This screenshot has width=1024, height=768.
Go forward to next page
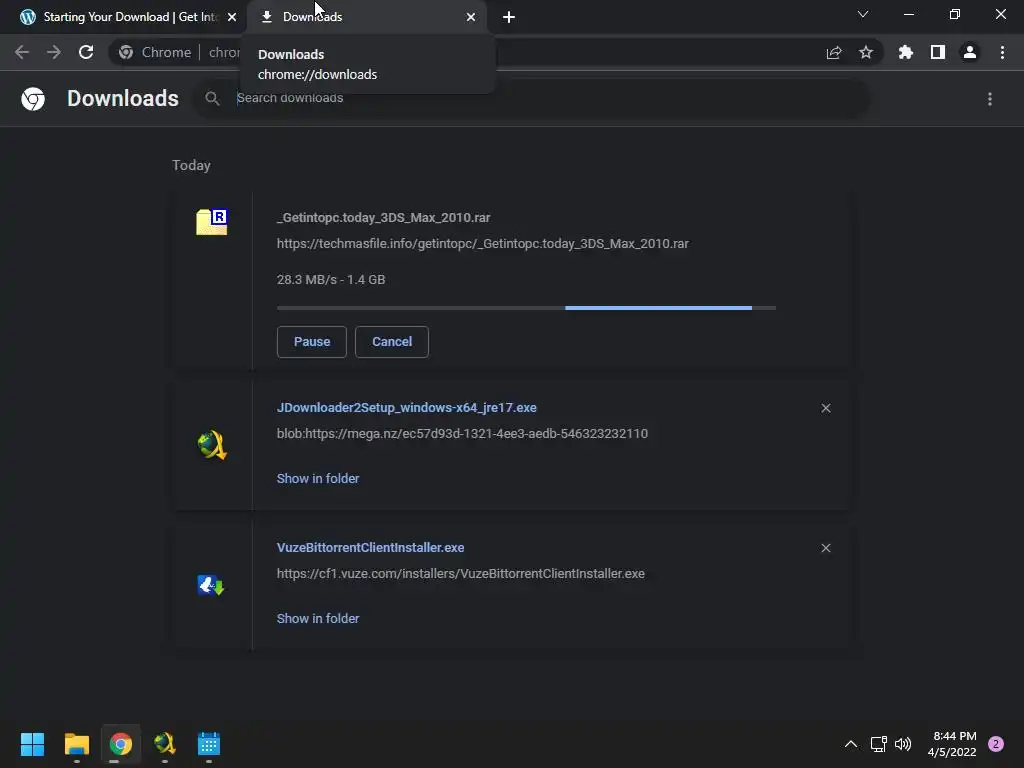pos(54,52)
